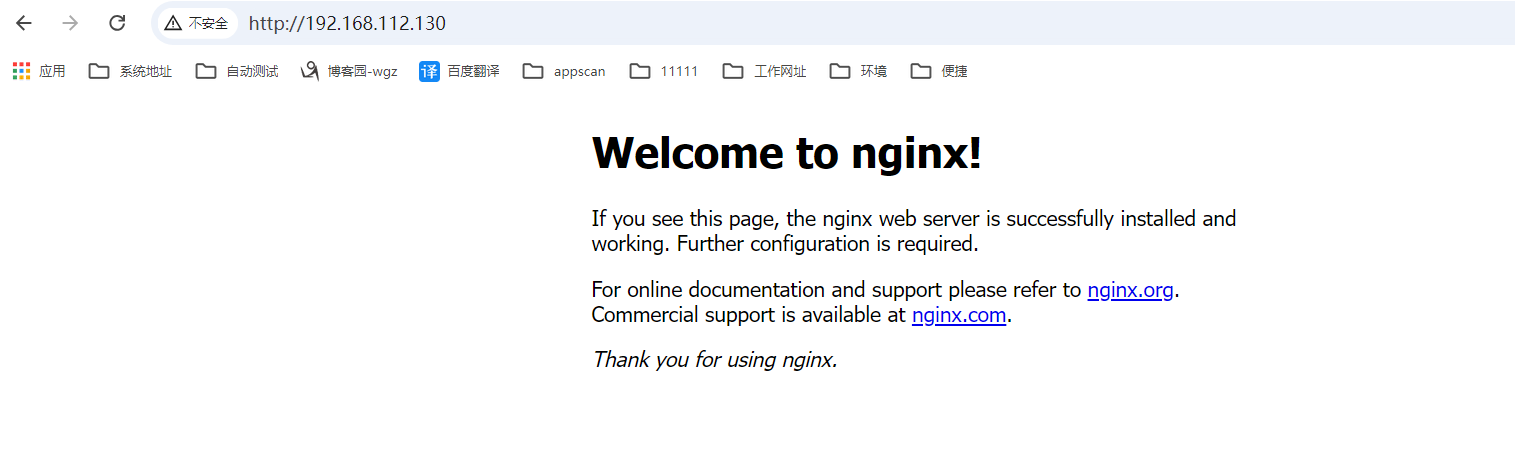Open the 工作网址 bookmark folder

tap(764, 71)
